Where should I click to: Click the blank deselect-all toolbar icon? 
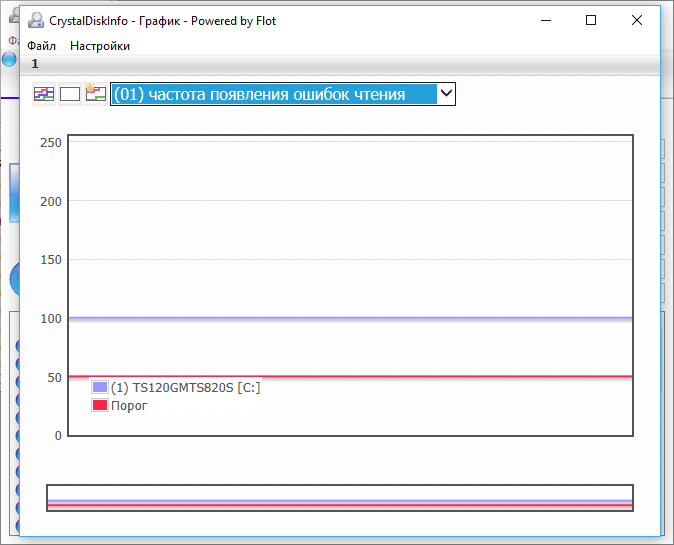pos(70,94)
